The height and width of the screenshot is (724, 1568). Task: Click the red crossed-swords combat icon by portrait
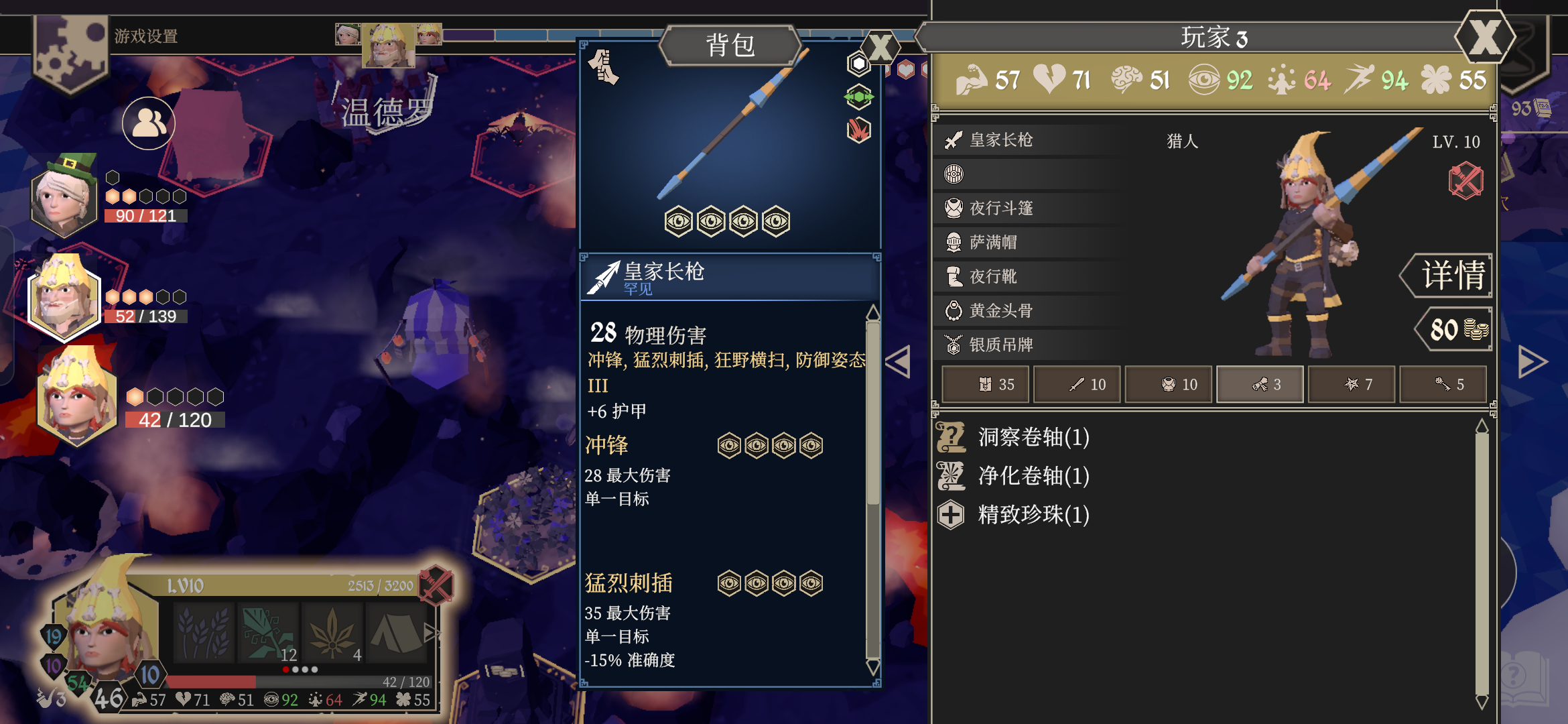pyautogui.click(x=1465, y=181)
